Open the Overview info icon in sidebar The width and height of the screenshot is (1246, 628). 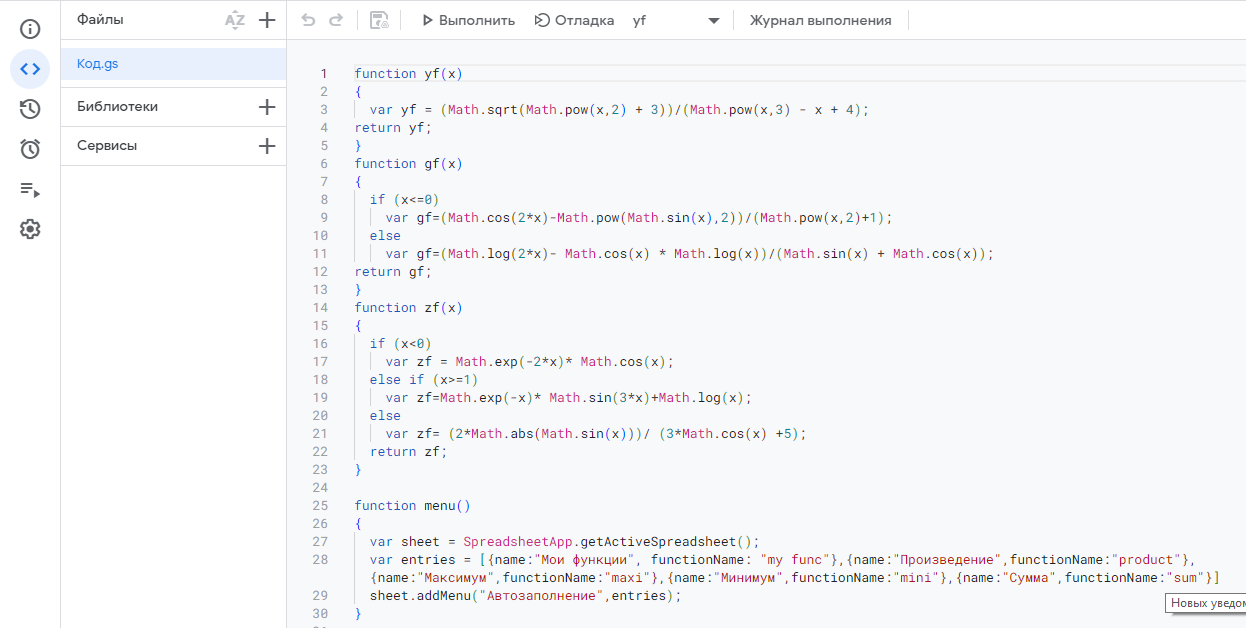tap(30, 29)
